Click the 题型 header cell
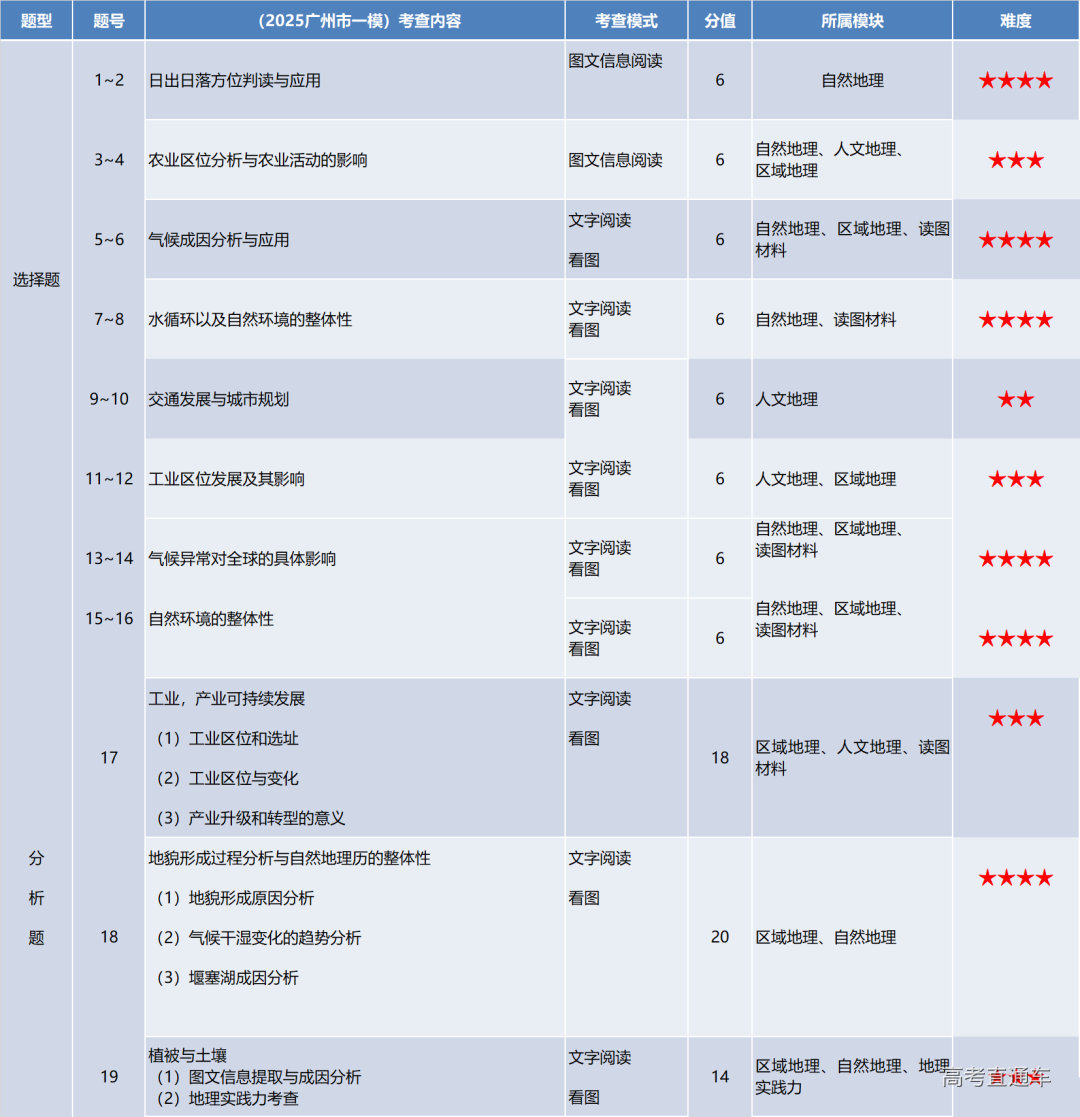1080x1117 pixels. 36,20
